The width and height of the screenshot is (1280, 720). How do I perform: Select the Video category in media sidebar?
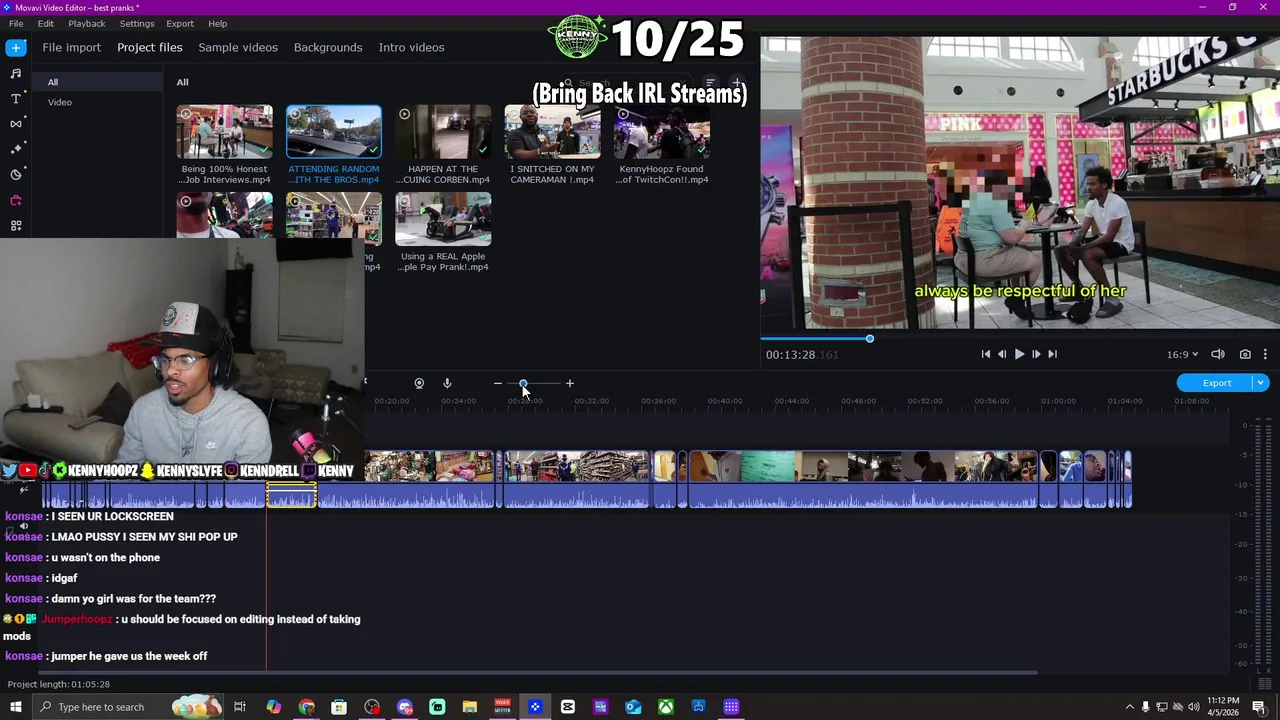60,102
